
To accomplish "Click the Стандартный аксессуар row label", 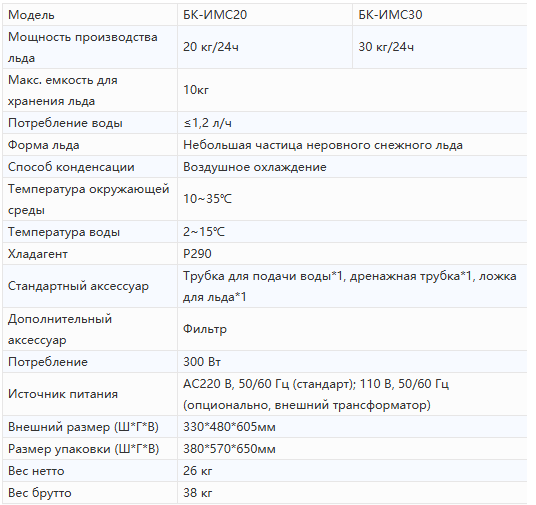I will click(78, 286).
